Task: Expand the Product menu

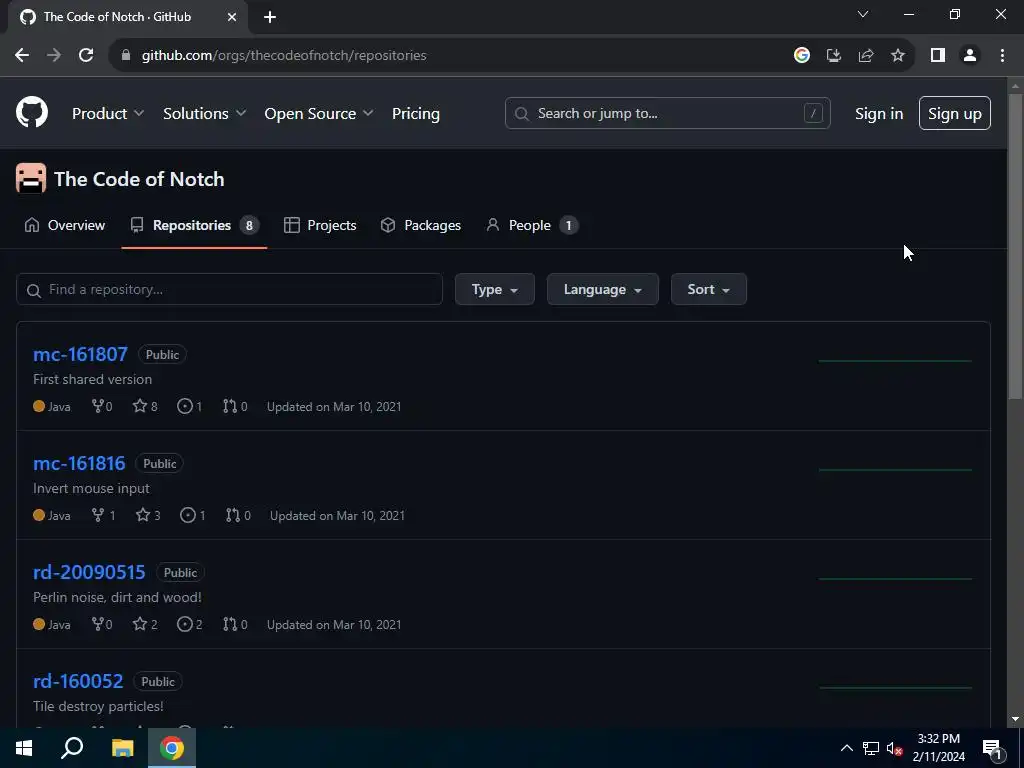Action: (108, 114)
